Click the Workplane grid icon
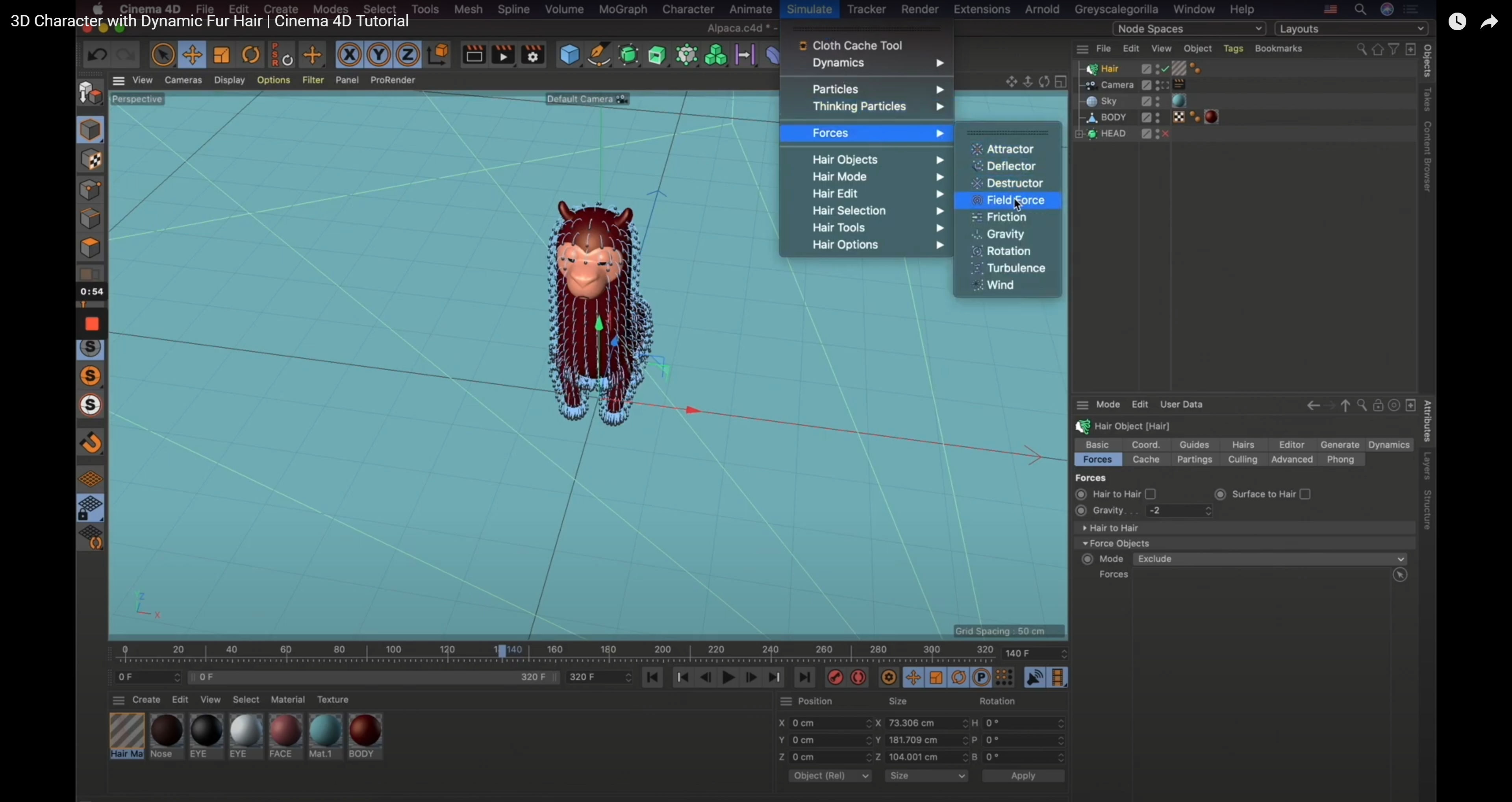Screen dimensions: 1512x802 (x=91, y=479)
